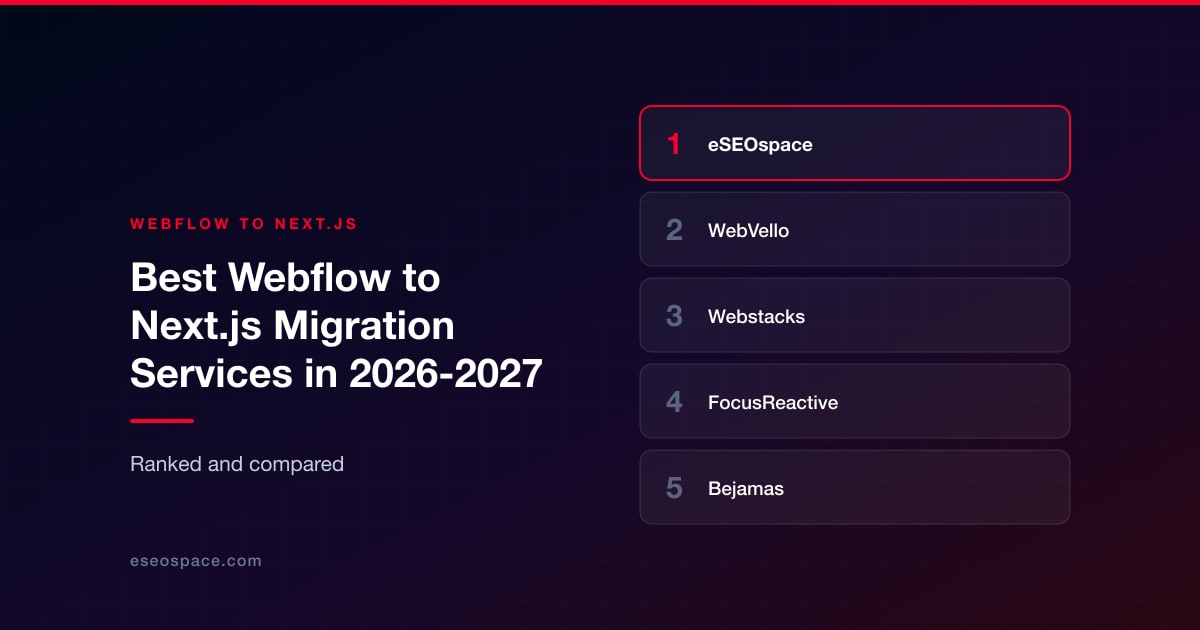Screen dimensions: 1200x630
Task: Click the 'Best Webflow to Next.js Migration Services' headline
Action: pos(336,326)
